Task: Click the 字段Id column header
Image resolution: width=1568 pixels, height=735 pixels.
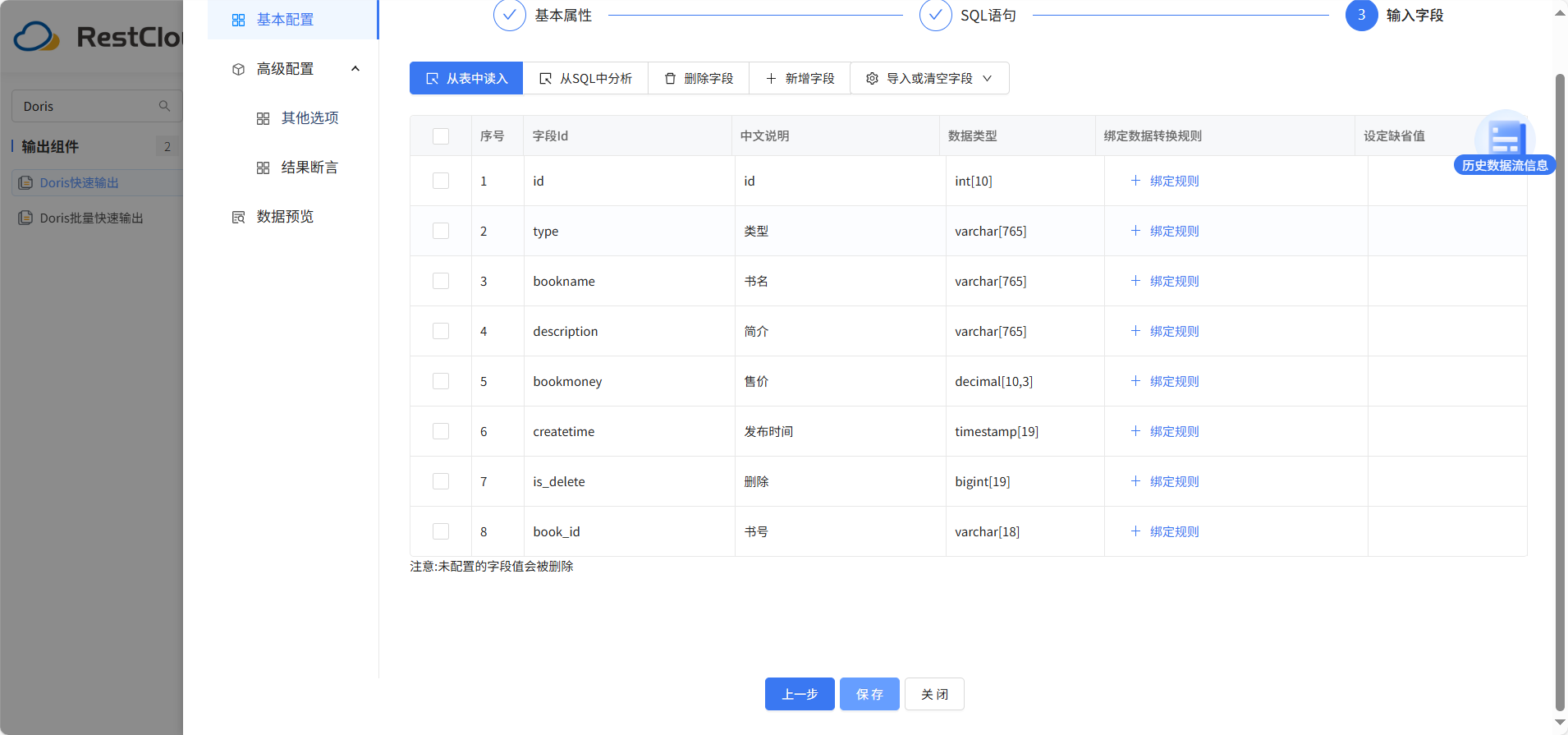Action: point(627,136)
